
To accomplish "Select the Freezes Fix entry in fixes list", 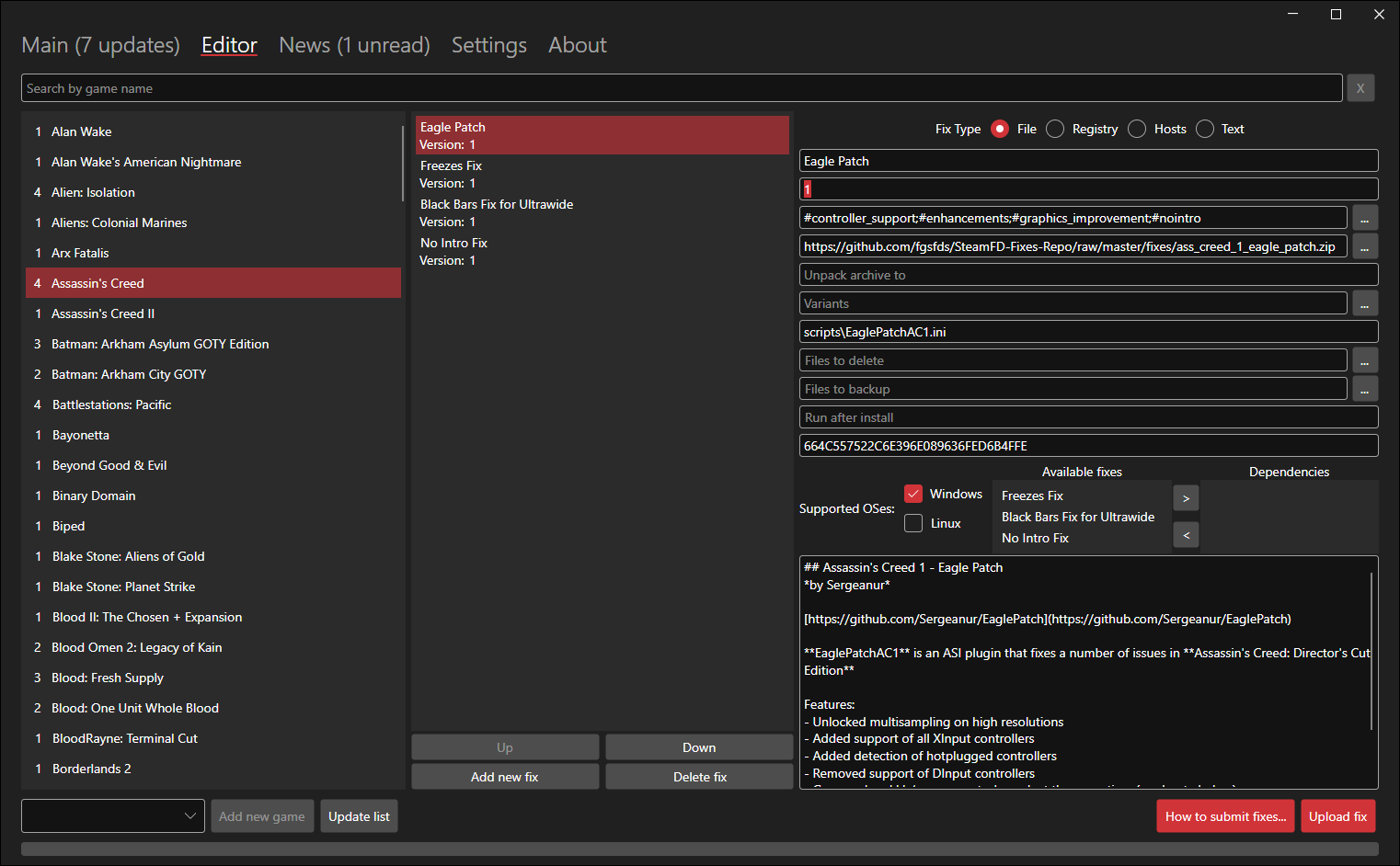I will click(x=602, y=174).
